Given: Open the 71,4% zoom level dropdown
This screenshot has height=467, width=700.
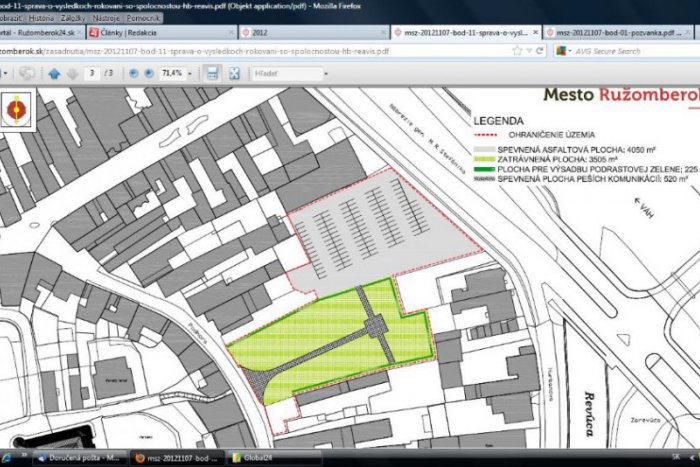Looking at the screenshot, I should 190,73.
